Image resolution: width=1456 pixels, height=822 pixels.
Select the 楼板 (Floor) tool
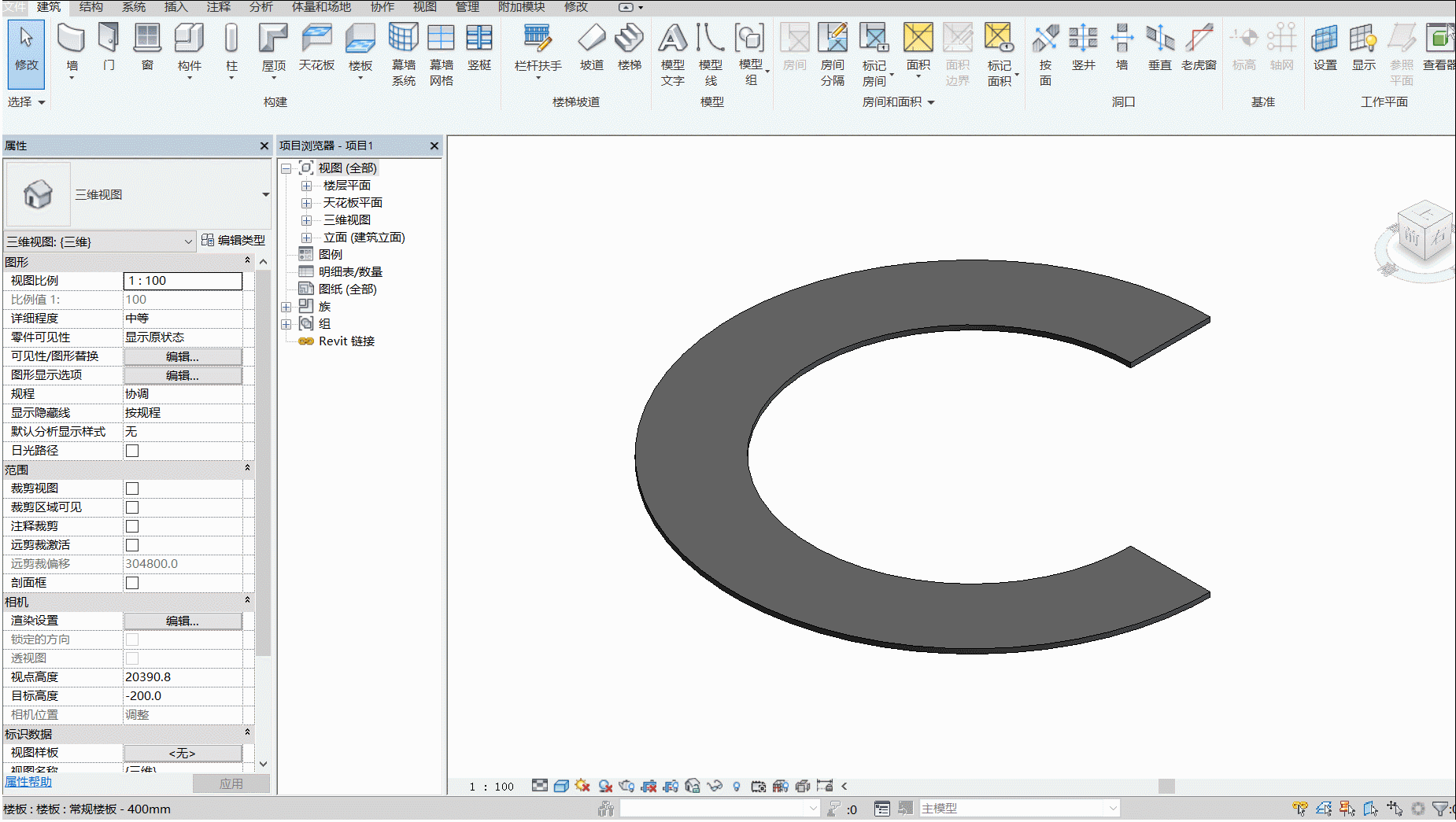[360, 49]
